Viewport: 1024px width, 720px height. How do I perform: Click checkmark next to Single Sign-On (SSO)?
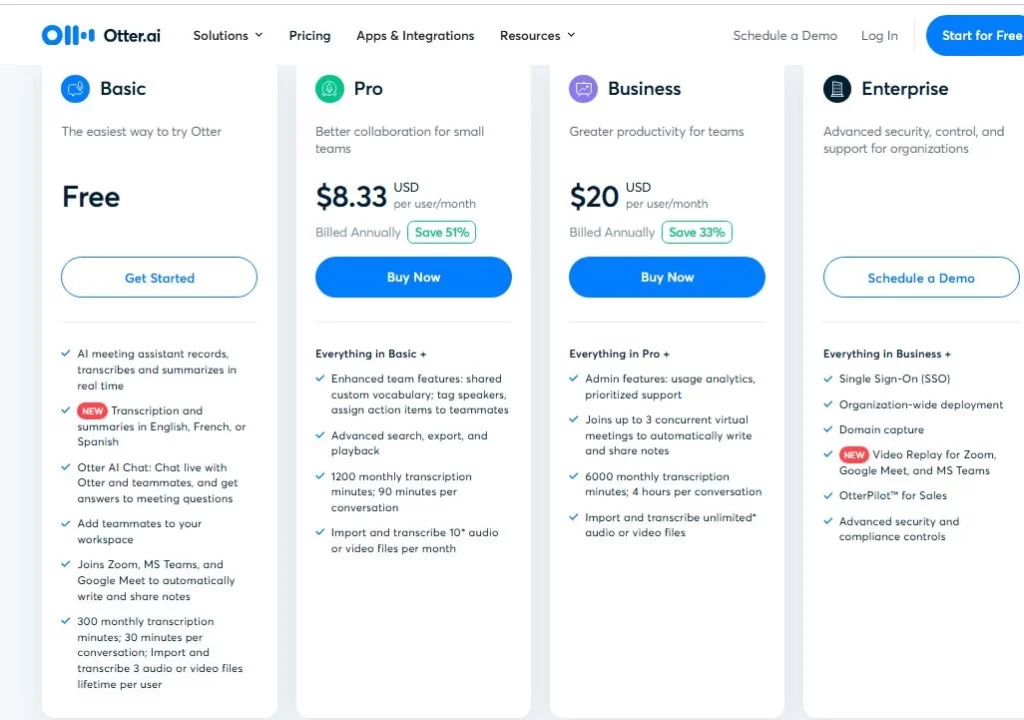828,379
